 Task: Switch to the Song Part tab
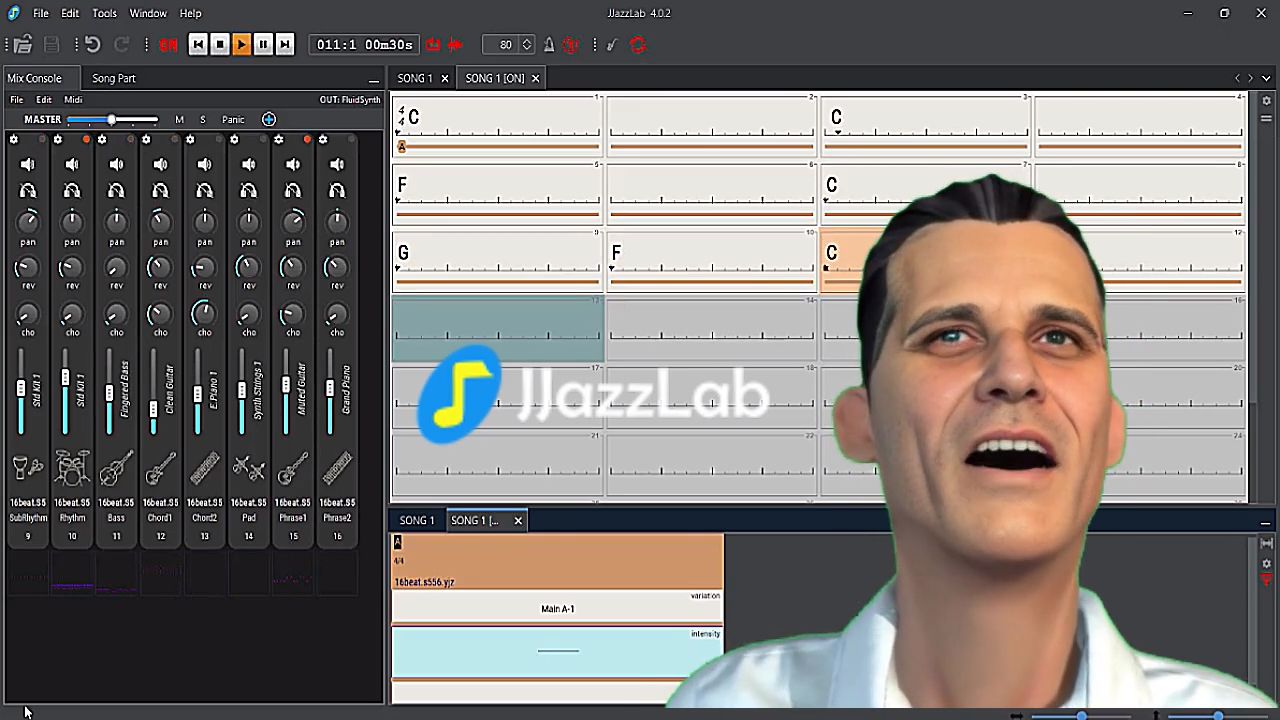[114, 78]
